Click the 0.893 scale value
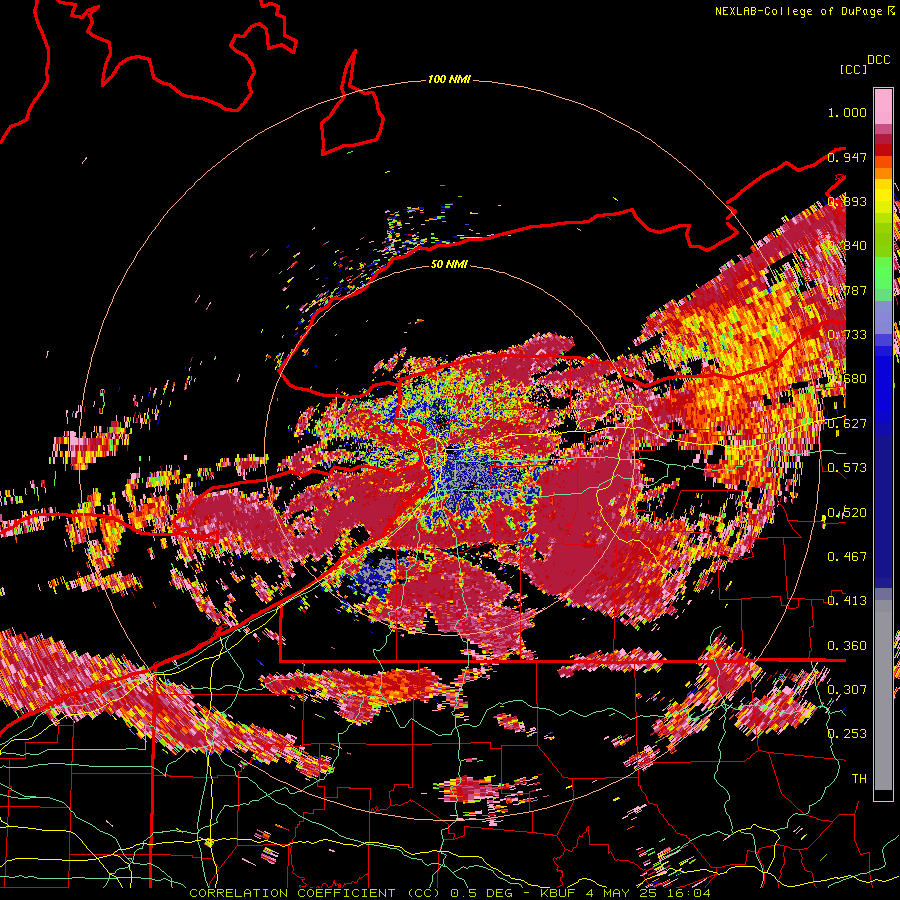 pyautogui.click(x=847, y=201)
